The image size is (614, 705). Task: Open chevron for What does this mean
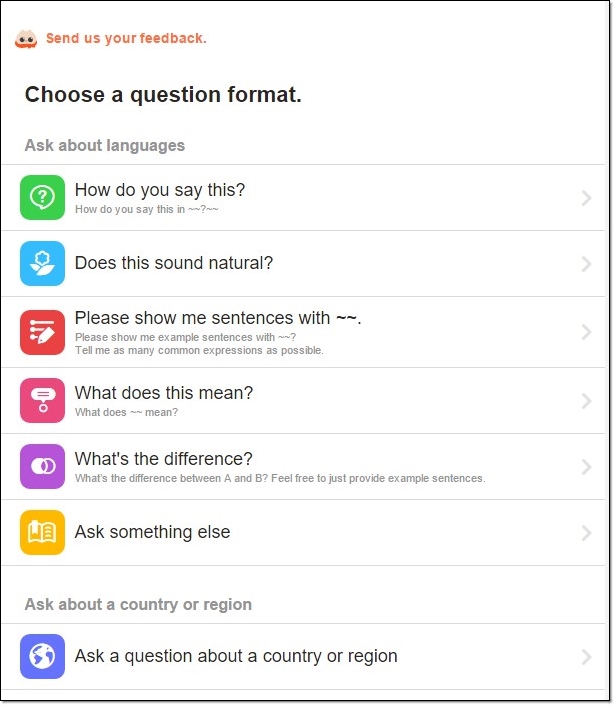586,401
